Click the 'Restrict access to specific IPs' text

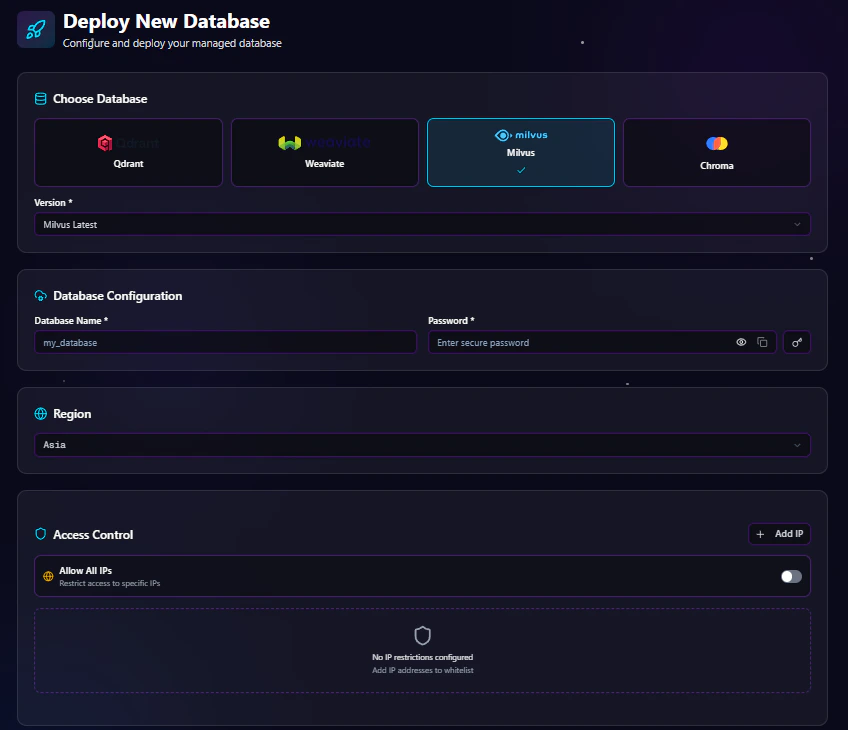coord(110,583)
